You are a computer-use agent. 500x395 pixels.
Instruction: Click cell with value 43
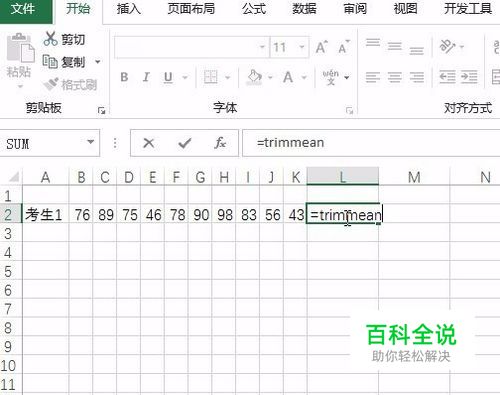click(295, 214)
